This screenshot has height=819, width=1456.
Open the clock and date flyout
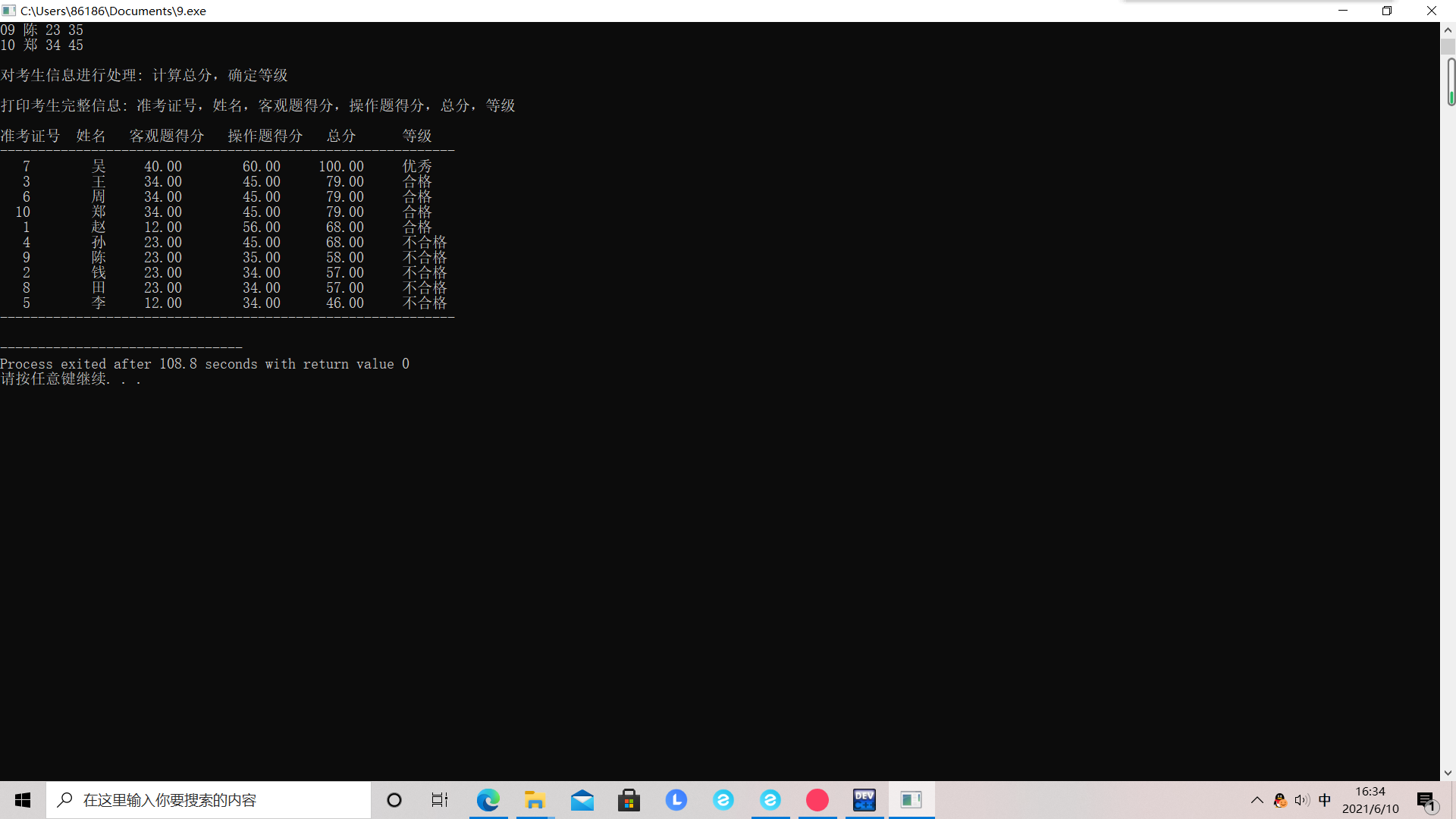1370,800
